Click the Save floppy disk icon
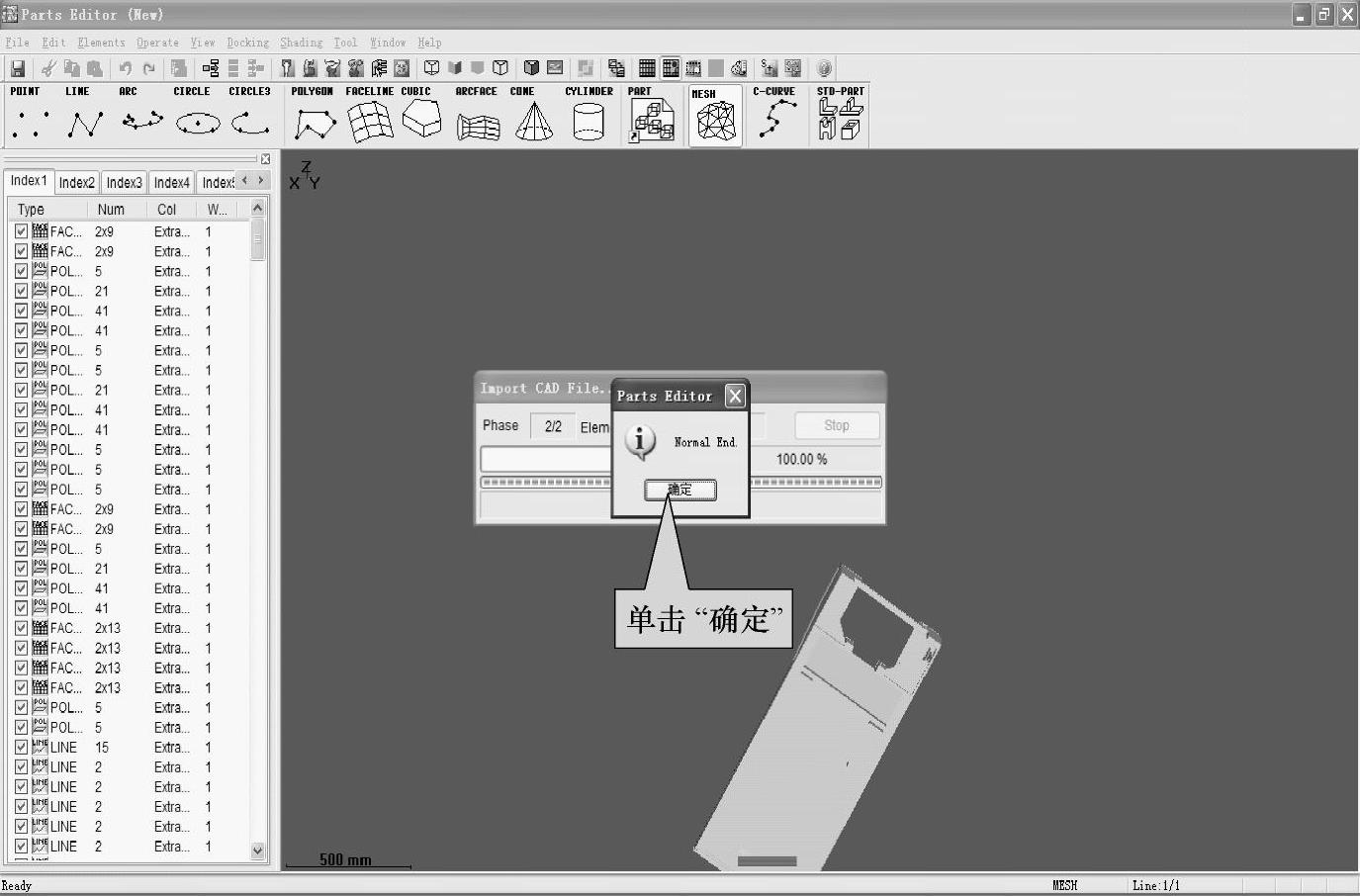Screen dimensions: 1360x896 (x=18, y=68)
